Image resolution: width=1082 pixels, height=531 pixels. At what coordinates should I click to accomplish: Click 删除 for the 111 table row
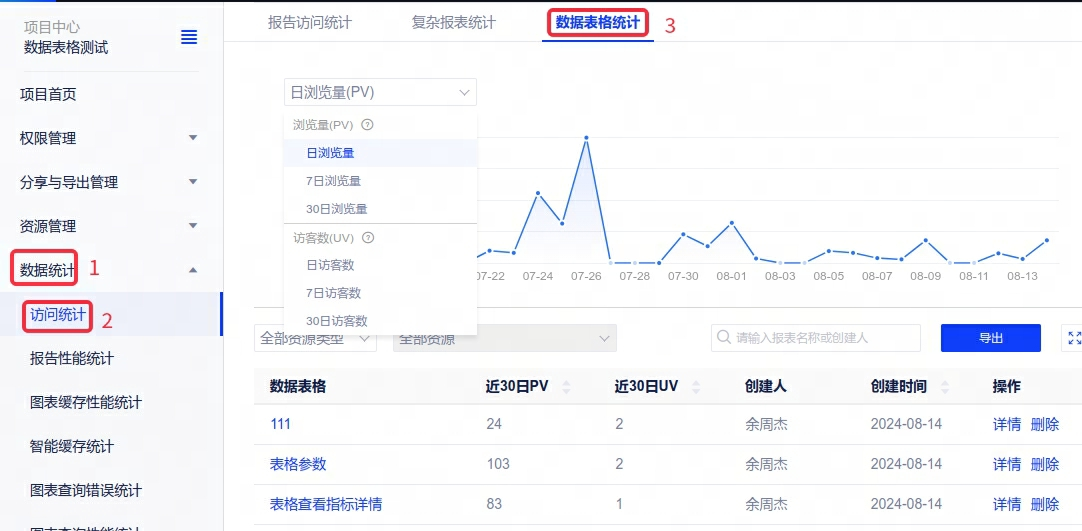click(1044, 424)
